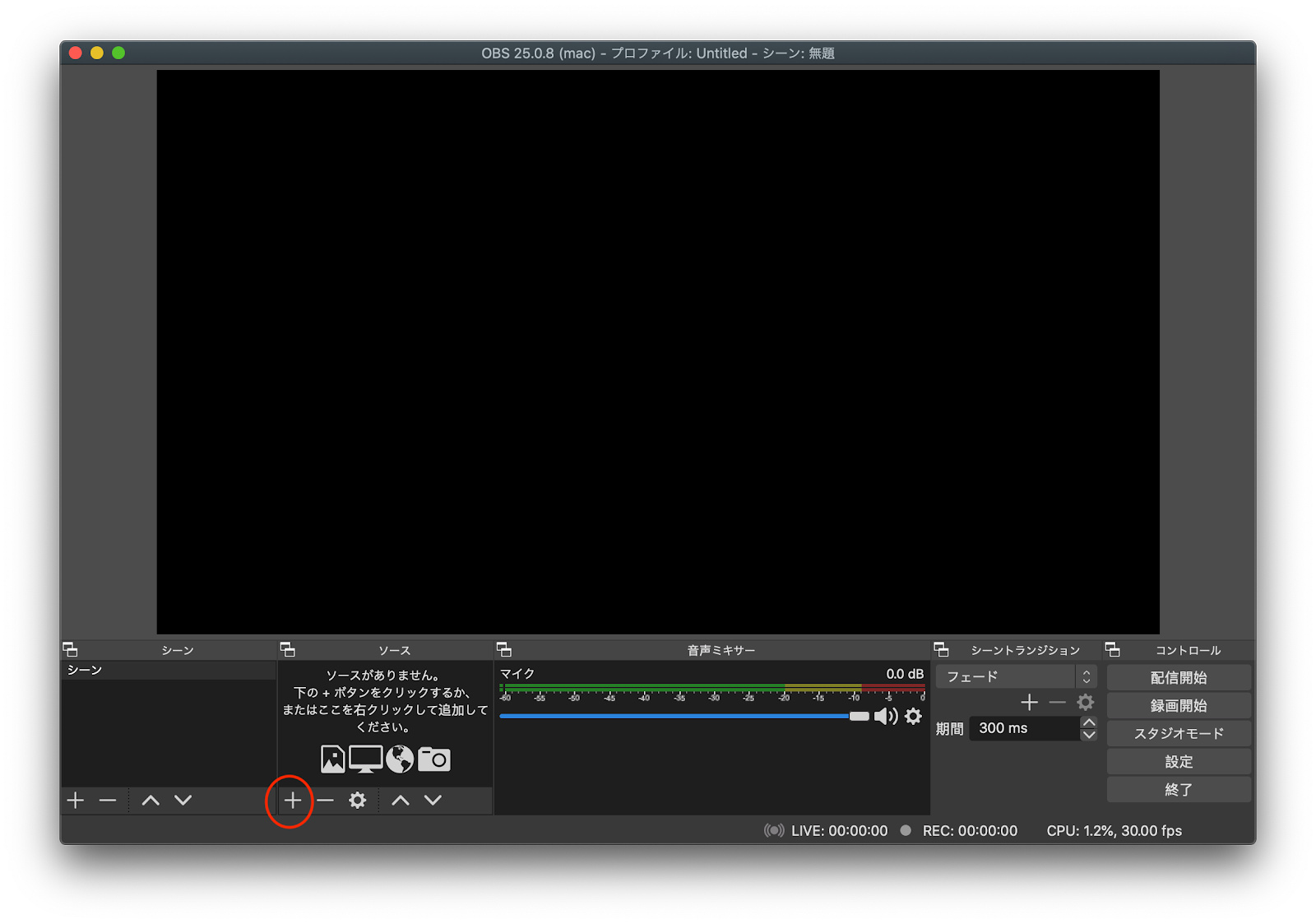This screenshot has width=1316, height=924.
Task: Click 終了 to exit OBS
Action: [1179, 790]
